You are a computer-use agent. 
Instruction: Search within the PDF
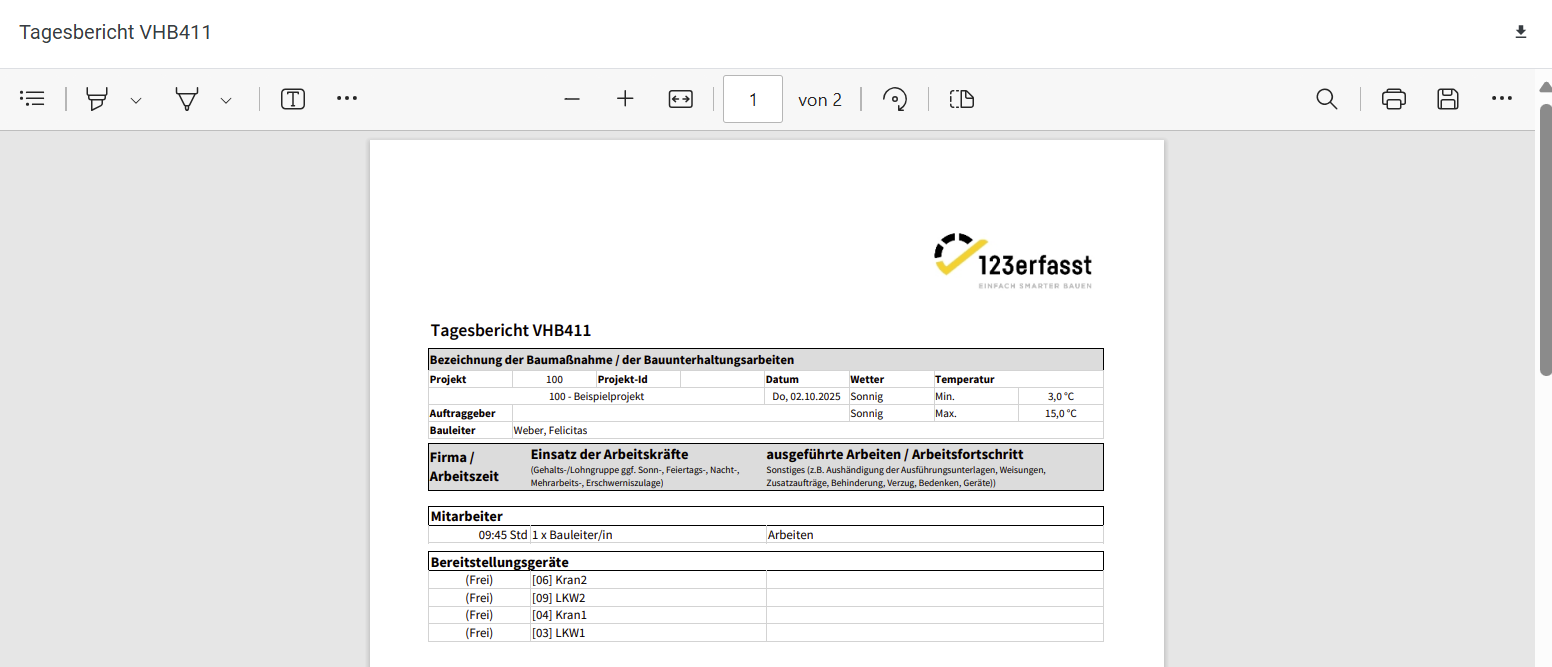pos(1327,99)
